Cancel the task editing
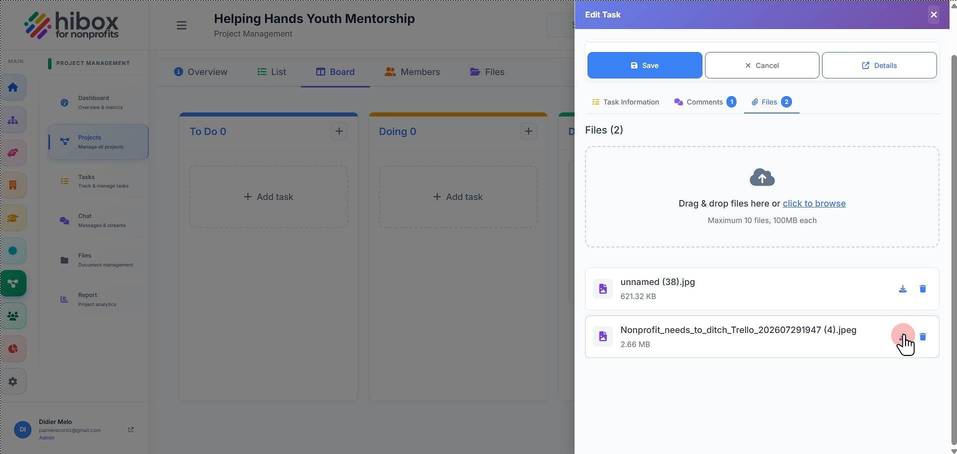Screen dimensions: 957x454 762,65
